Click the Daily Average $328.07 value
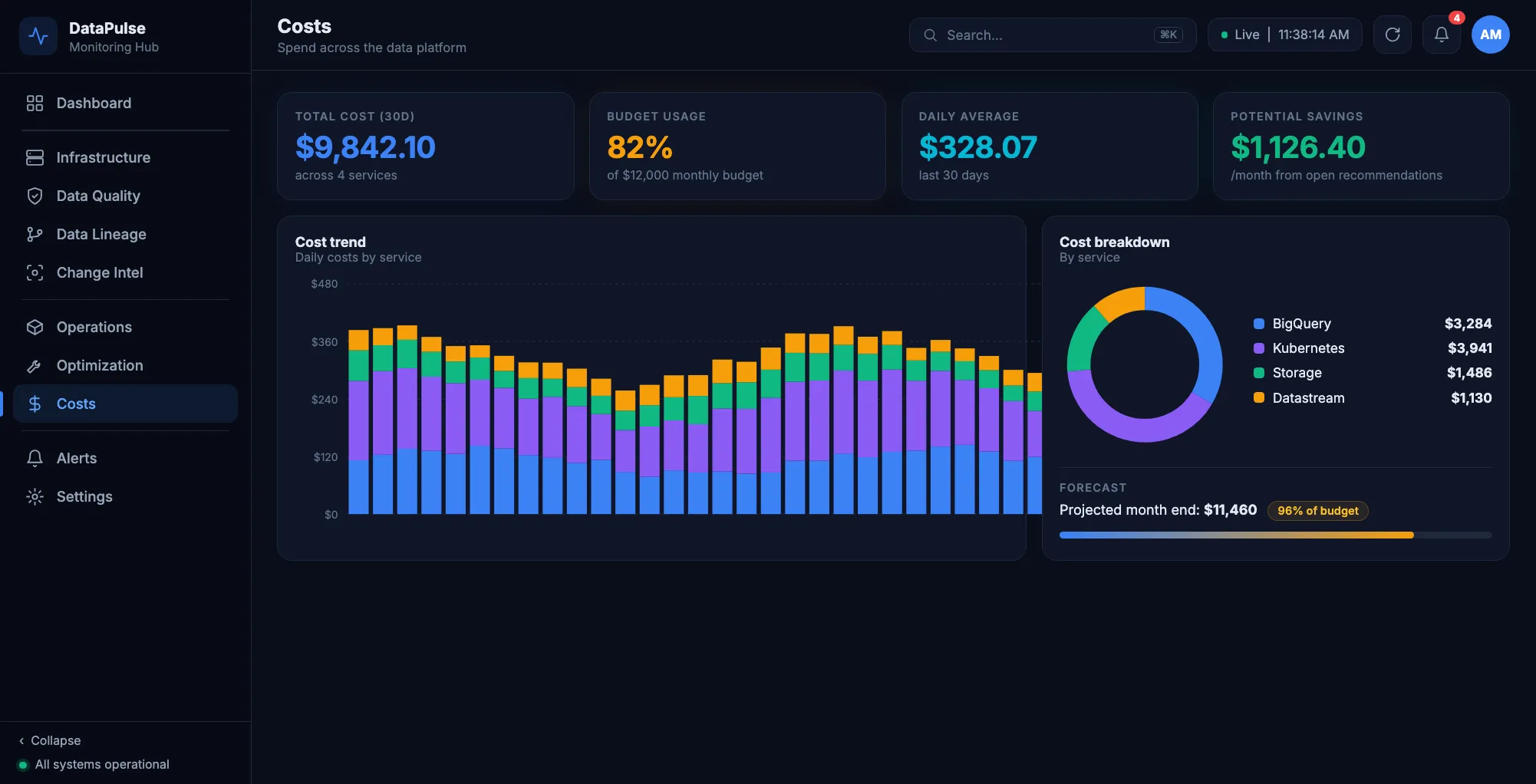 (x=977, y=147)
